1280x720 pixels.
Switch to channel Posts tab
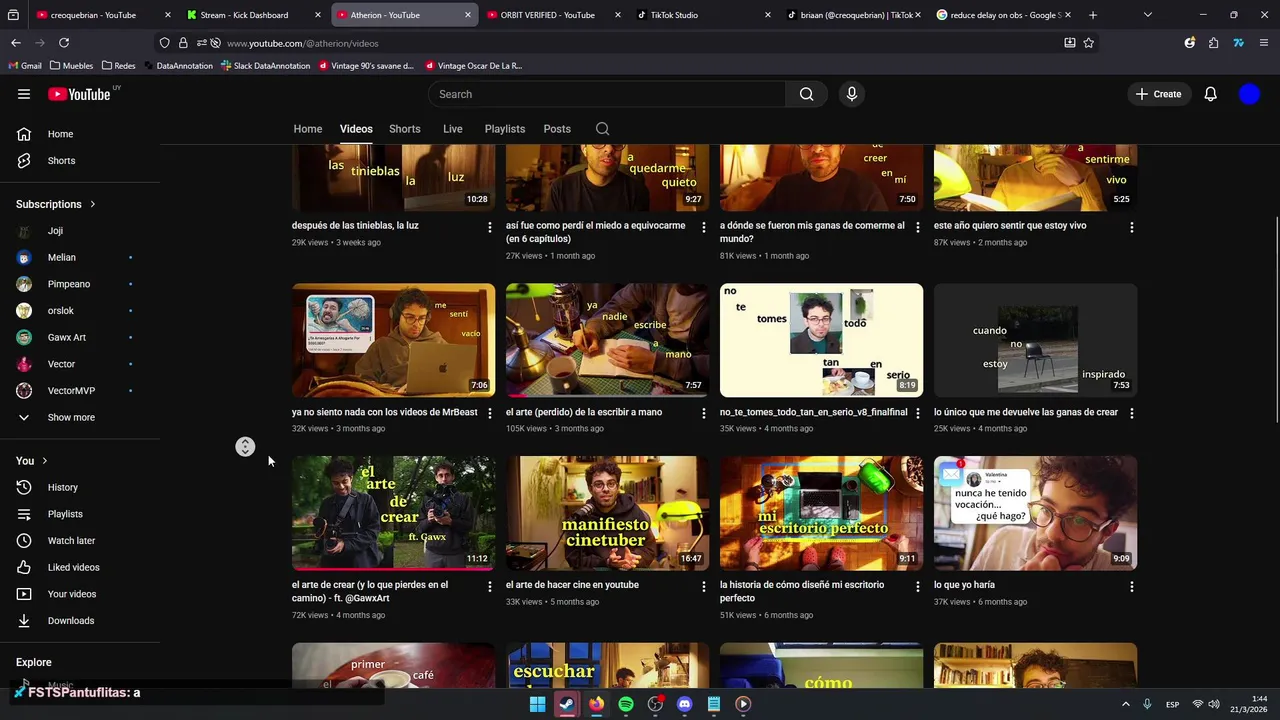tap(557, 129)
